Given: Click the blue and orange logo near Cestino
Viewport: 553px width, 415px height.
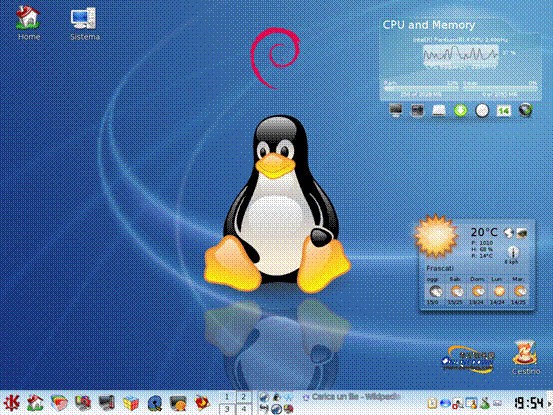Looking at the screenshot, I should click(468, 360).
